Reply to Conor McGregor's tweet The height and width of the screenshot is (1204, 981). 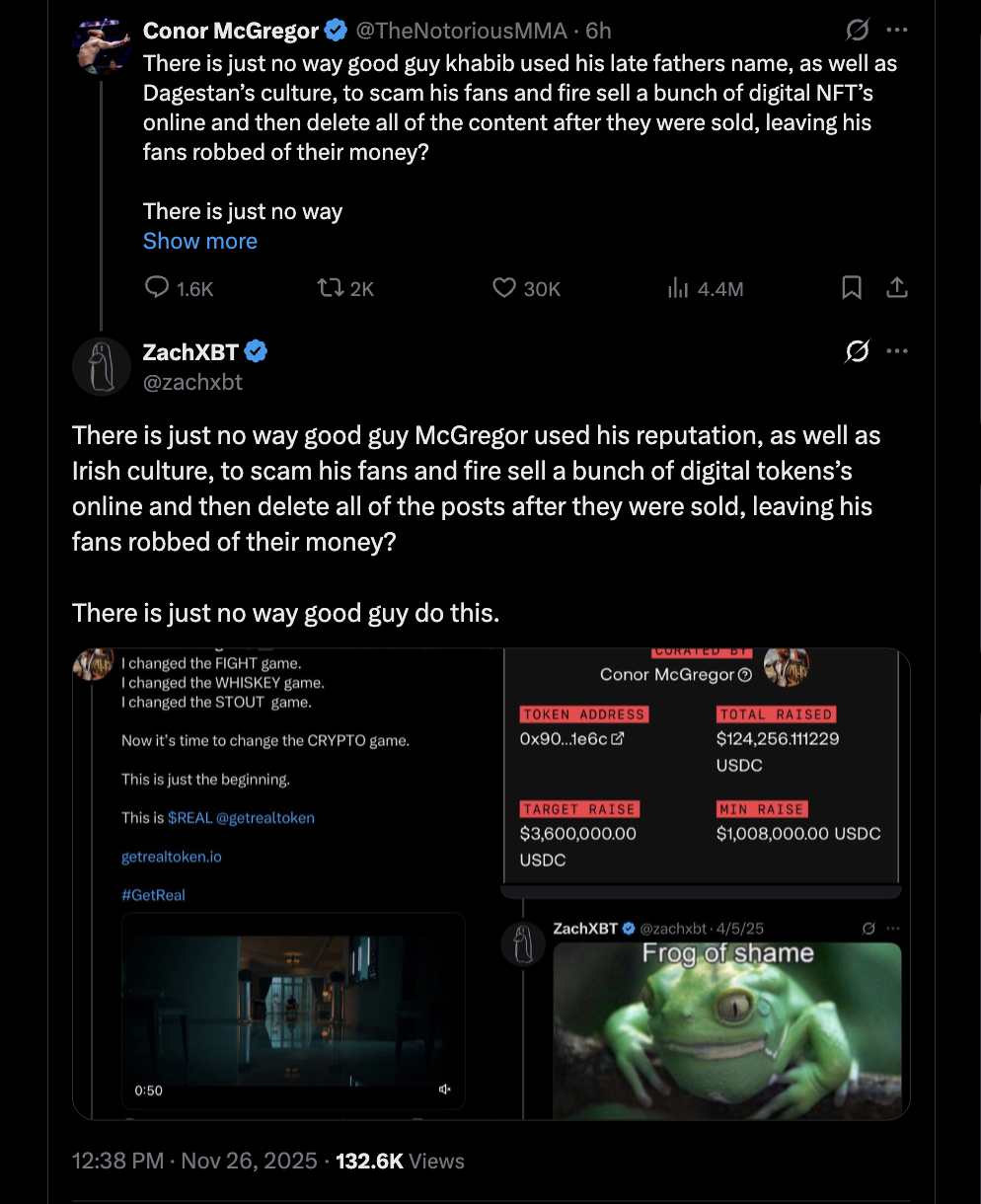(x=158, y=288)
